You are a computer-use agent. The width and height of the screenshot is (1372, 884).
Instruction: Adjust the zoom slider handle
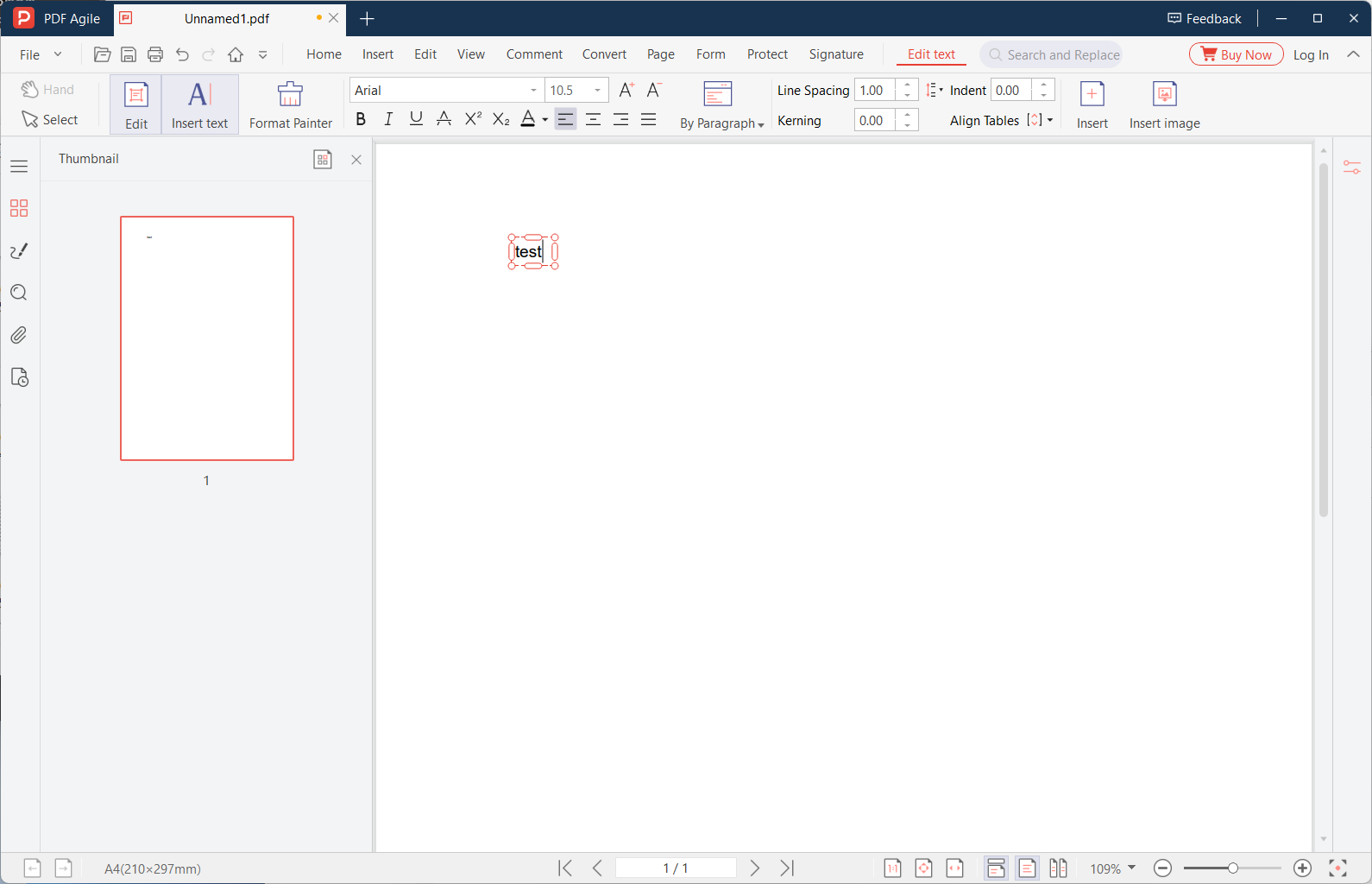tap(1233, 868)
